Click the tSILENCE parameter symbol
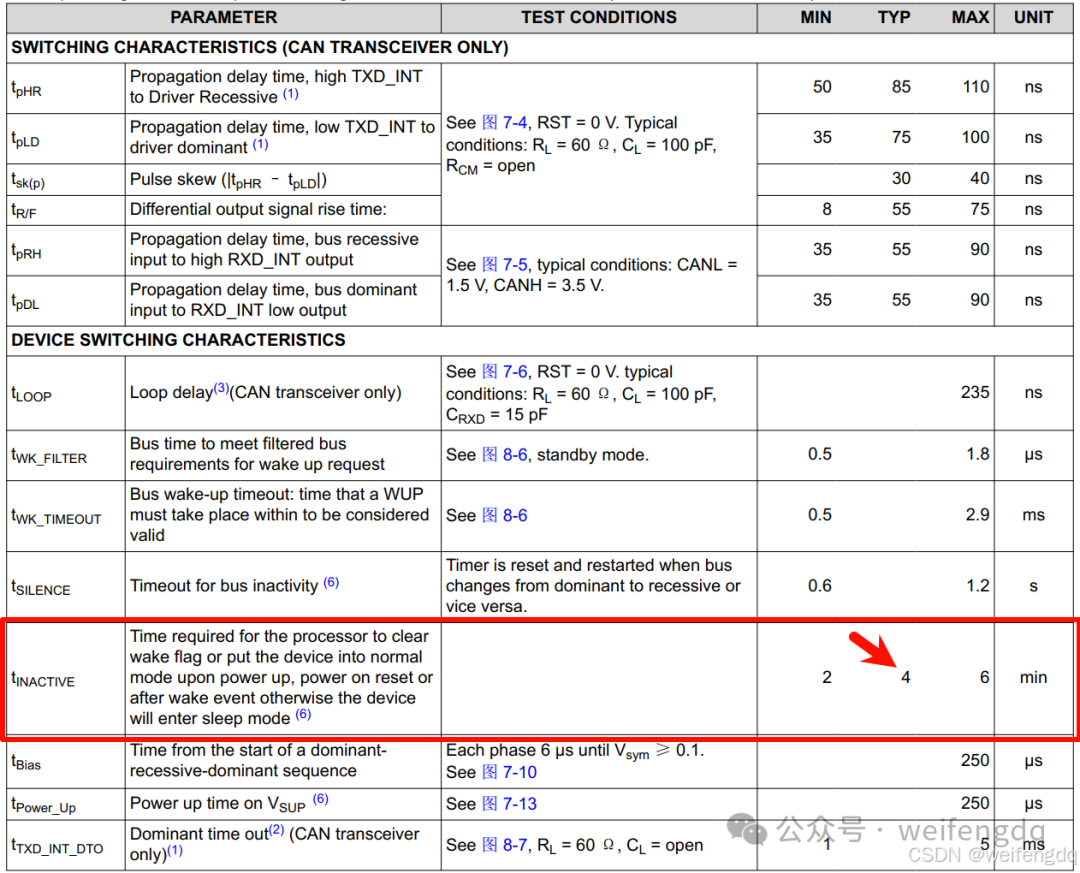The height and width of the screenshot is (873, 1080). point(41,588)
